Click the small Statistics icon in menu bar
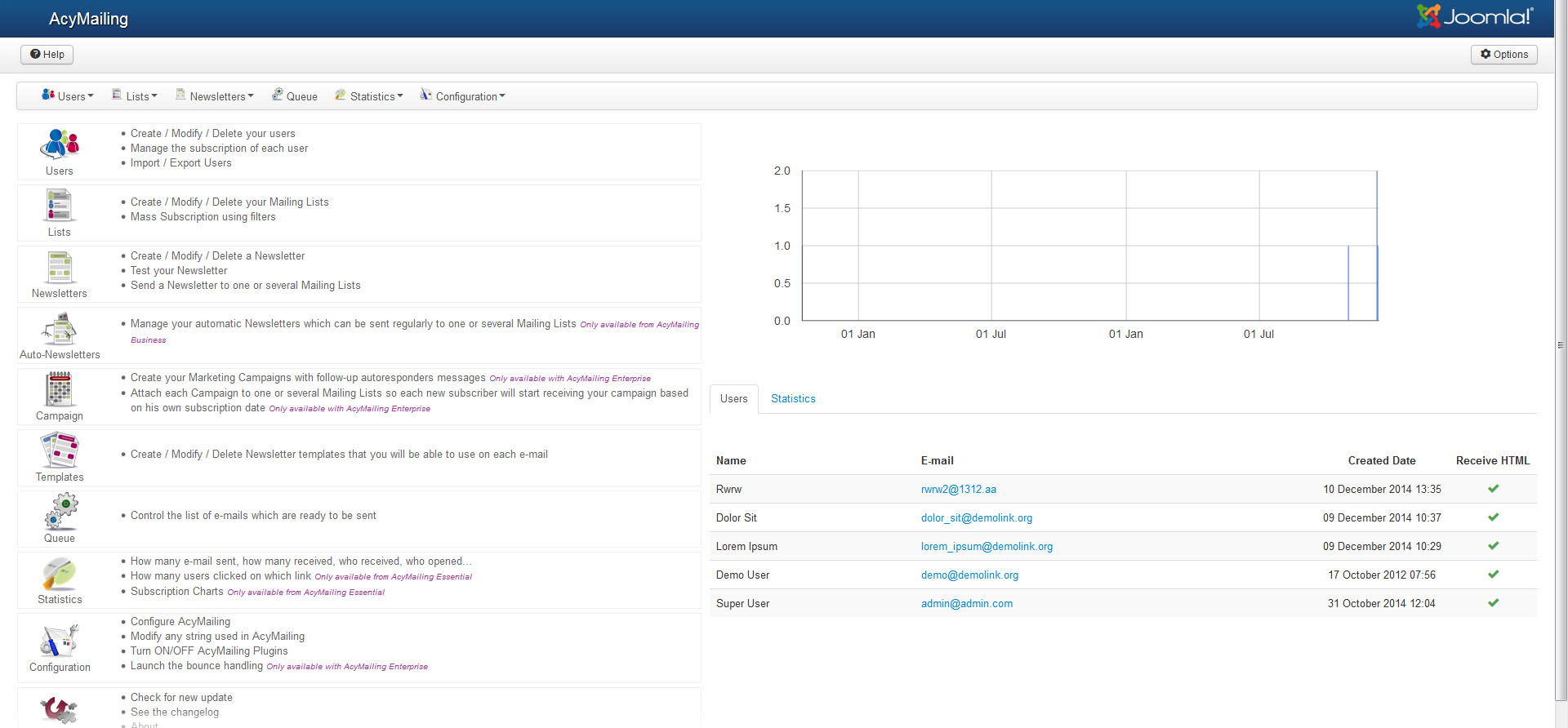The width and height of the screenshot is (1568, 728). [341, 95]
